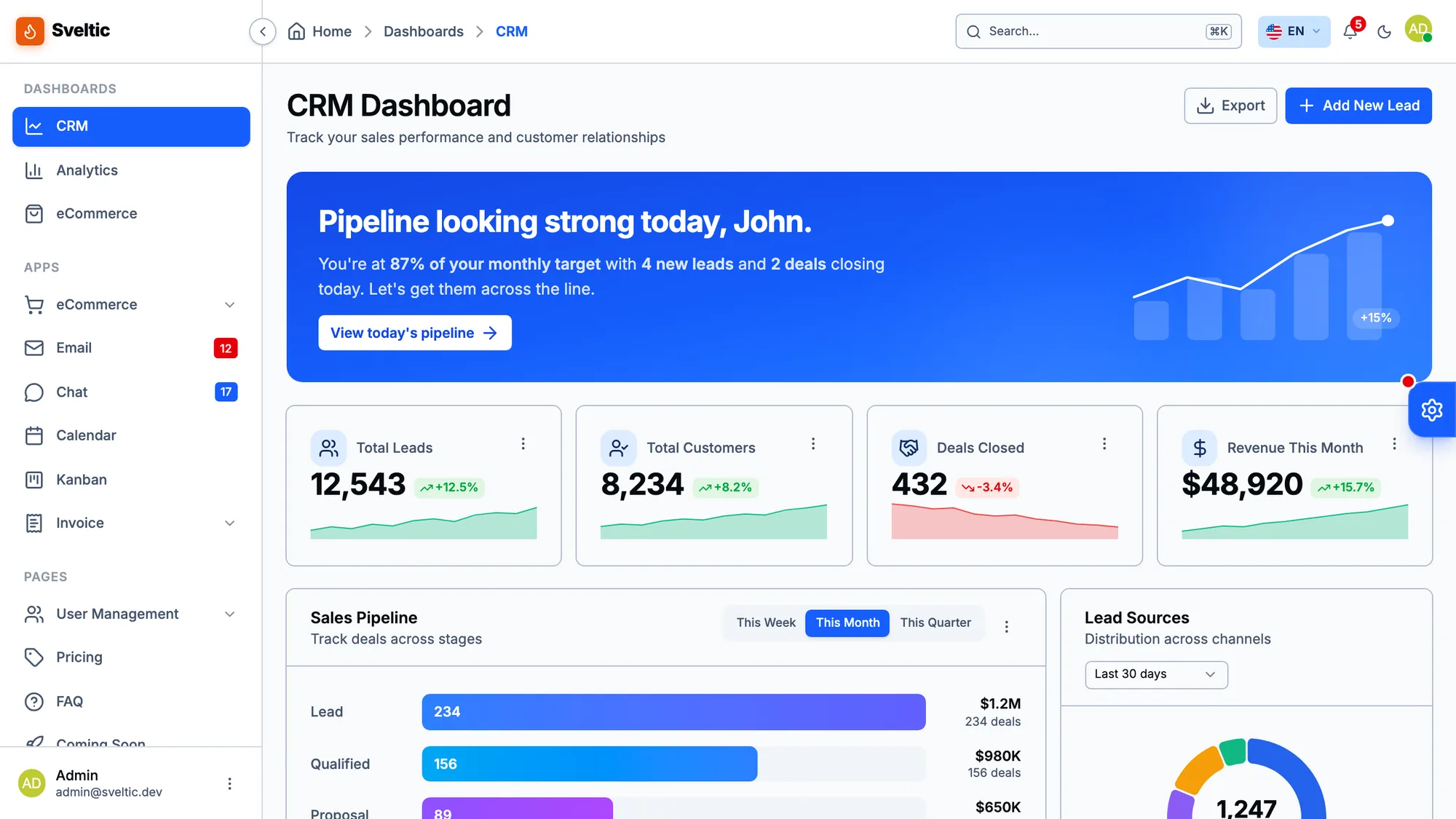Image resolution: width=1456 pixels, height=819 pixels.
Task: Open Pricing page in the sidebar
Action: (x=131, y=657)
